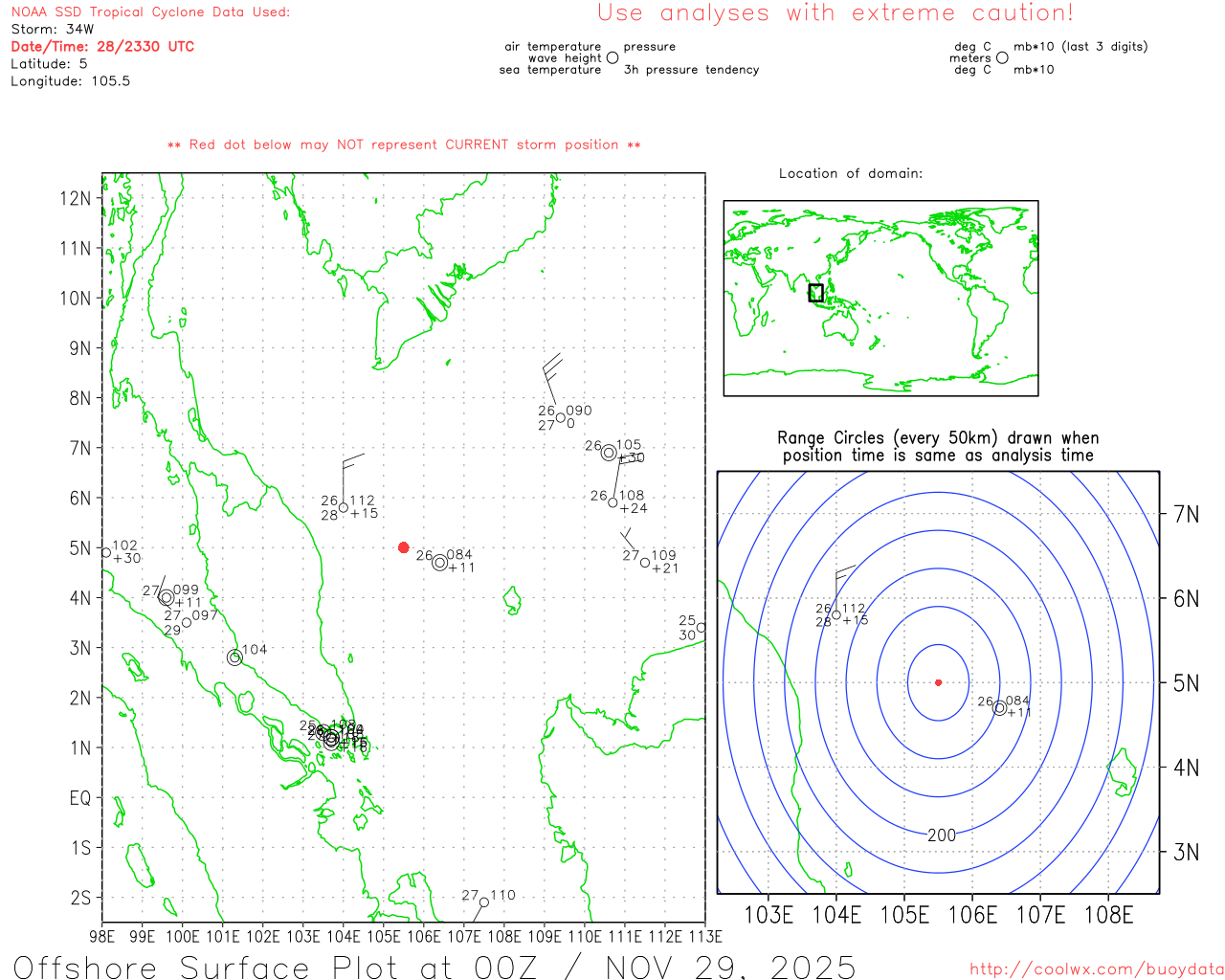Image resolution: width=1225 pixels, height=980 pixels.
Task: Select station circle labeled 104
Action: [x=234, y=657]
